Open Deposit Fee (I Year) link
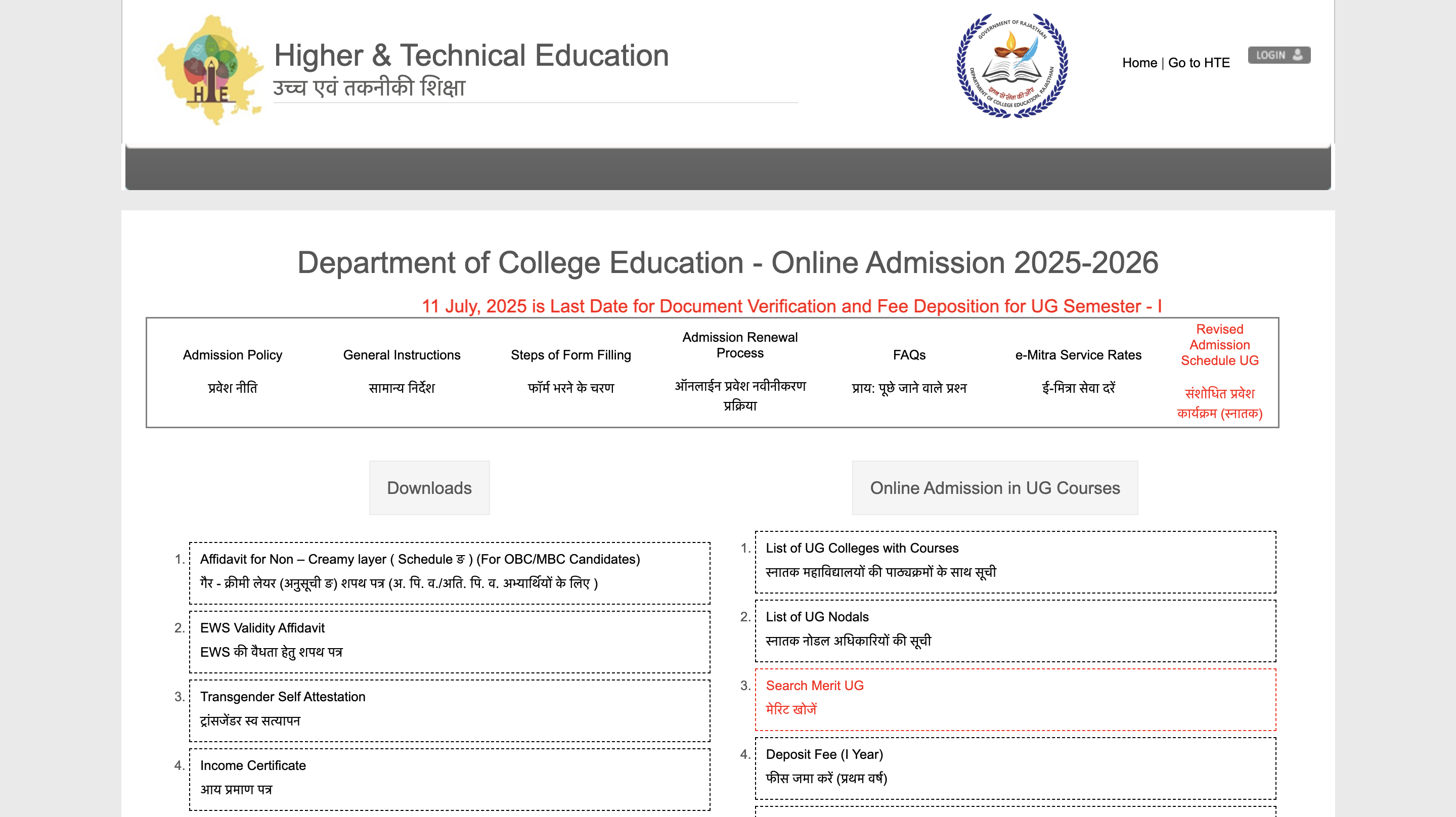Image resolution: width=1456 pixels, height=817 pixels. 1016,768
